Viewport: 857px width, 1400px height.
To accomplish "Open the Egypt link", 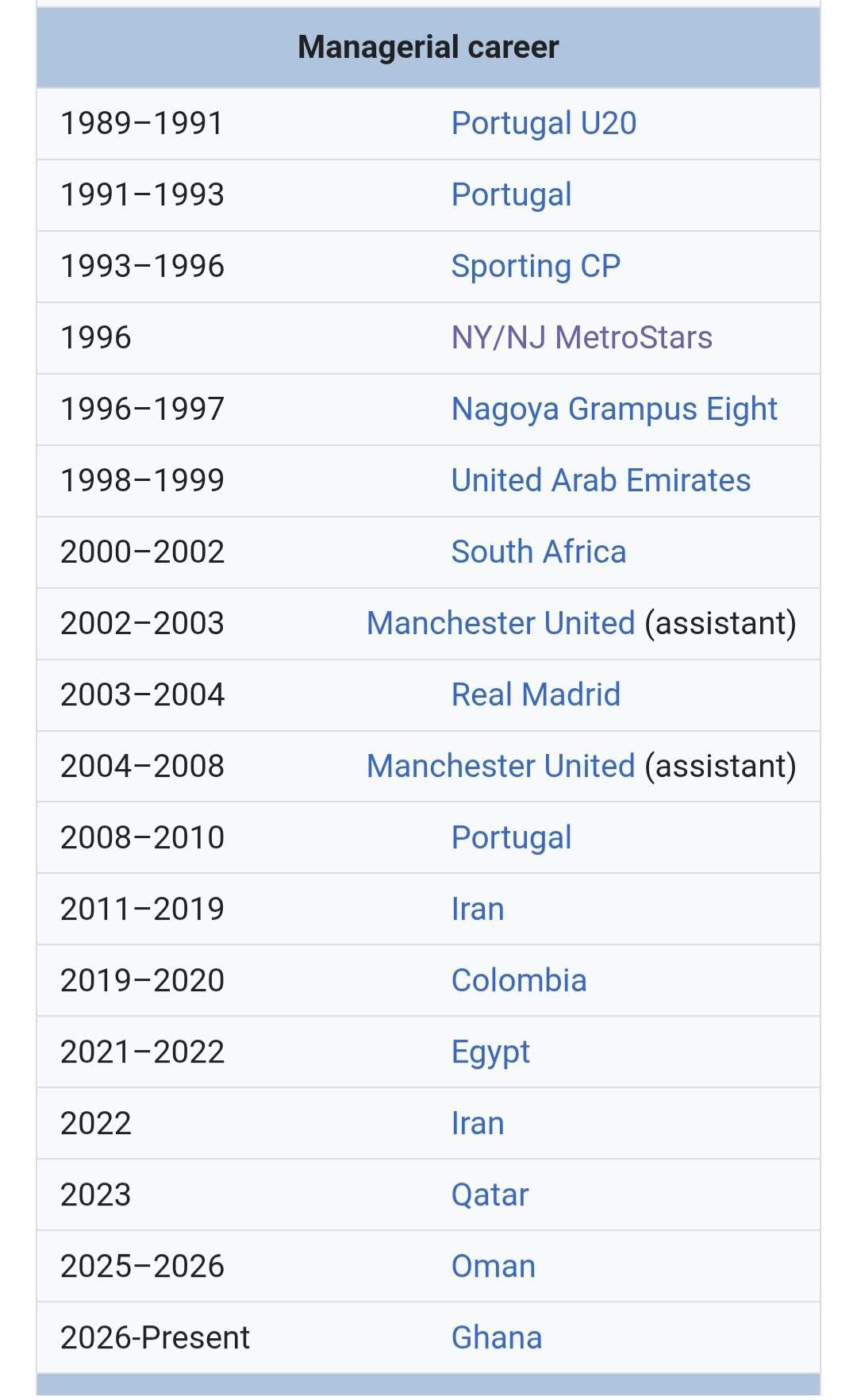I will [x=490, y=1052].
